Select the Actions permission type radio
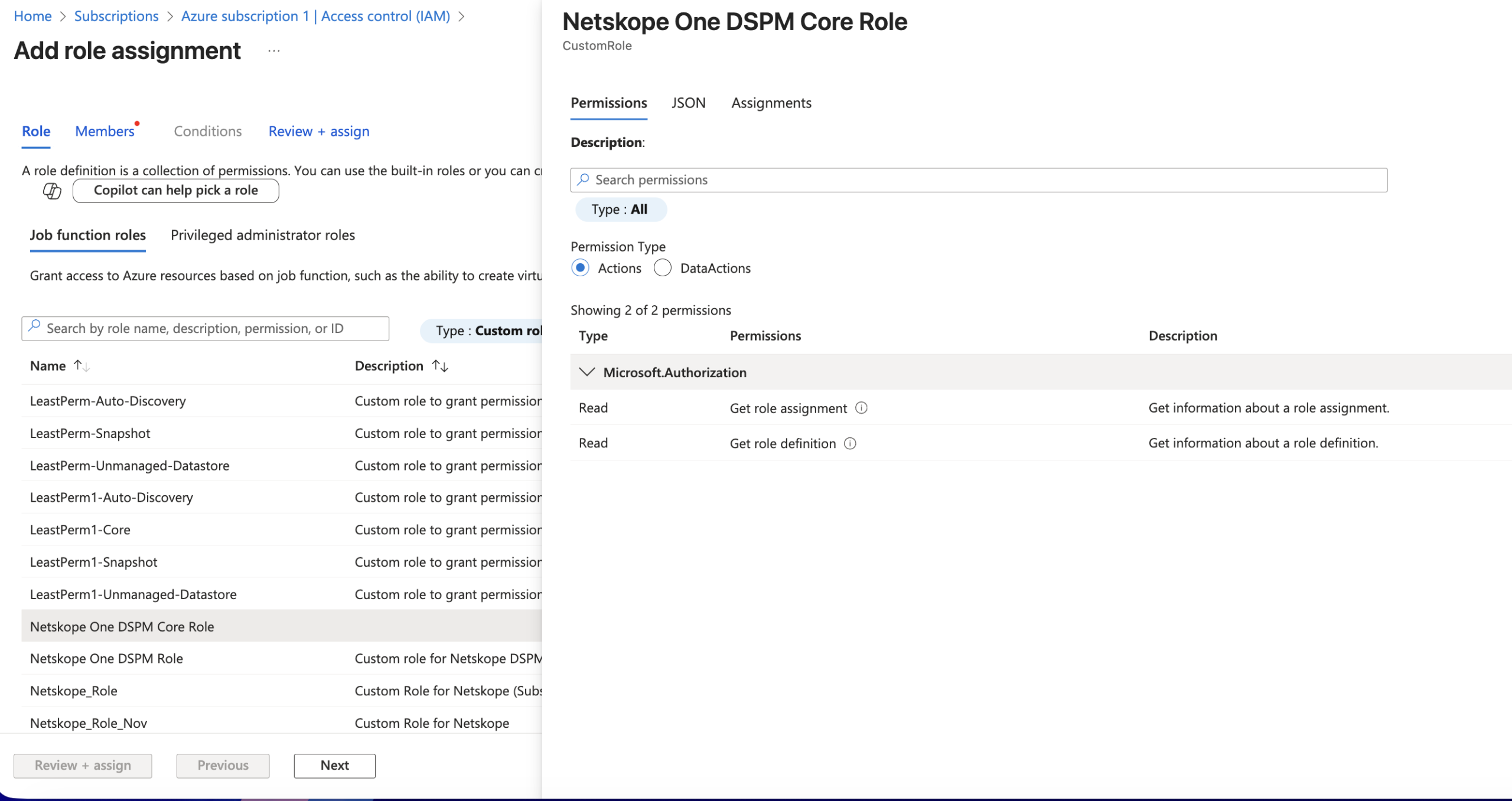 581,268
